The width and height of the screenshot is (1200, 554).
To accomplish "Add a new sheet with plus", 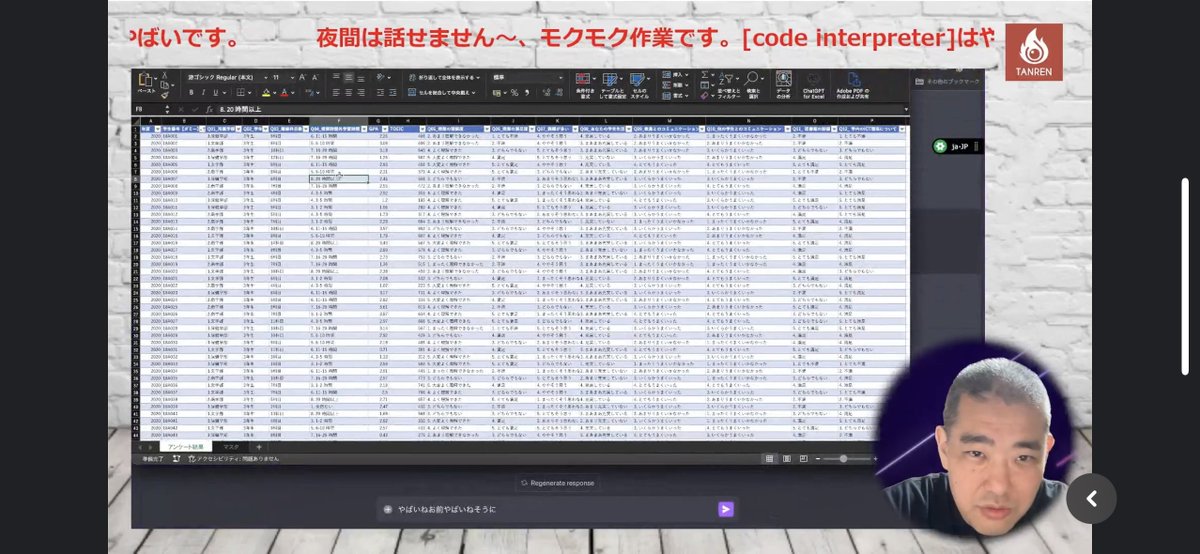I will coord(259,447).
